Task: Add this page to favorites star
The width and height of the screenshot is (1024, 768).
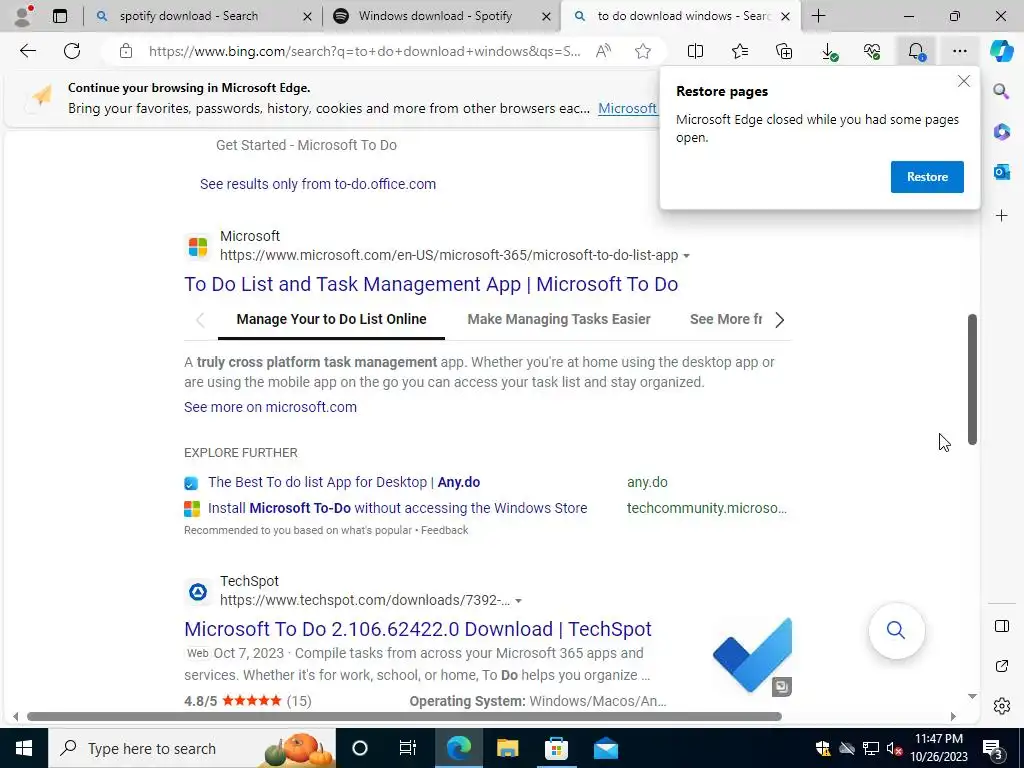Action: click(643, 51)
